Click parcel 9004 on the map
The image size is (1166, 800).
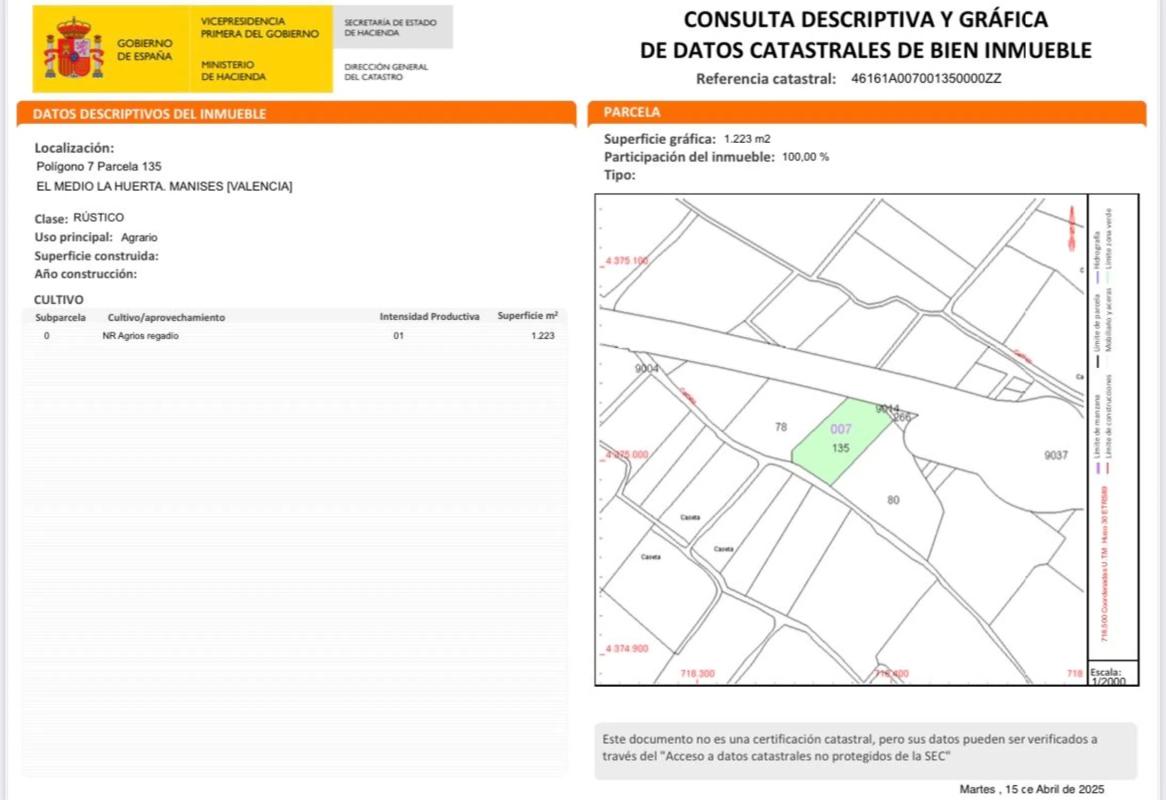click(647, 369)
